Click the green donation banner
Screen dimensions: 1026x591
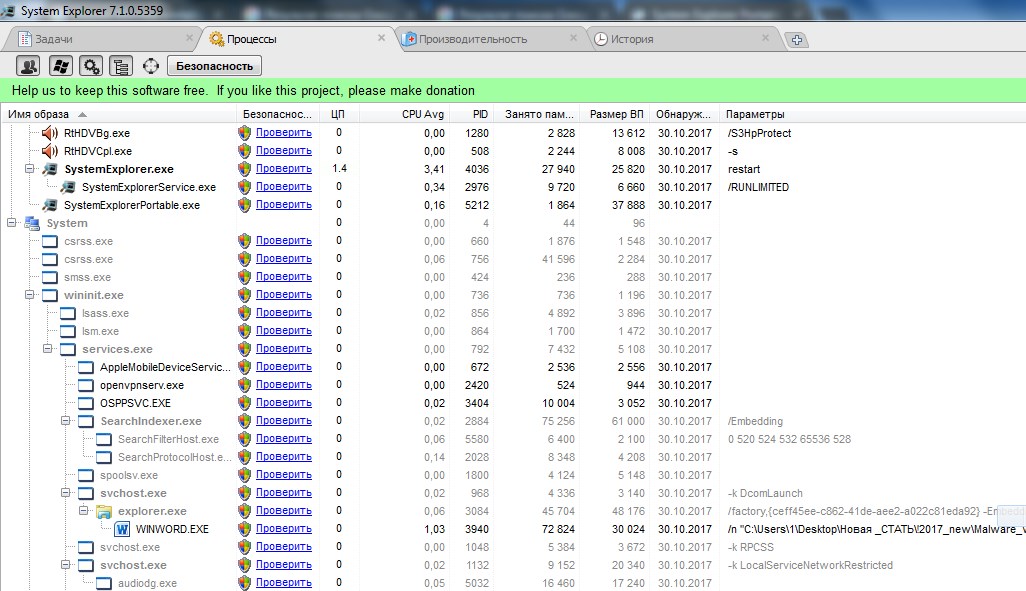(x=513, y=90)
